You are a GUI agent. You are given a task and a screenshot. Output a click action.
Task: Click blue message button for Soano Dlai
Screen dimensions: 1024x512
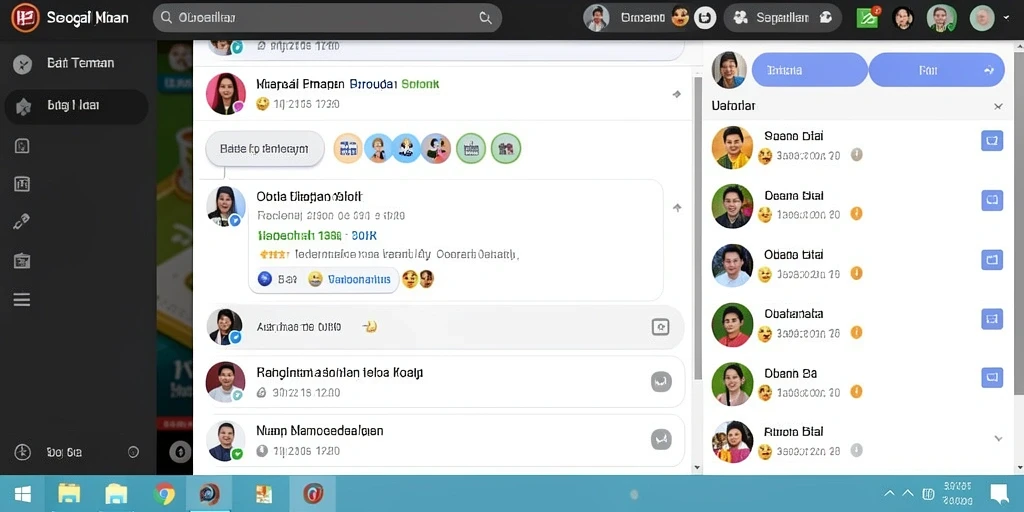pos(992,140)
